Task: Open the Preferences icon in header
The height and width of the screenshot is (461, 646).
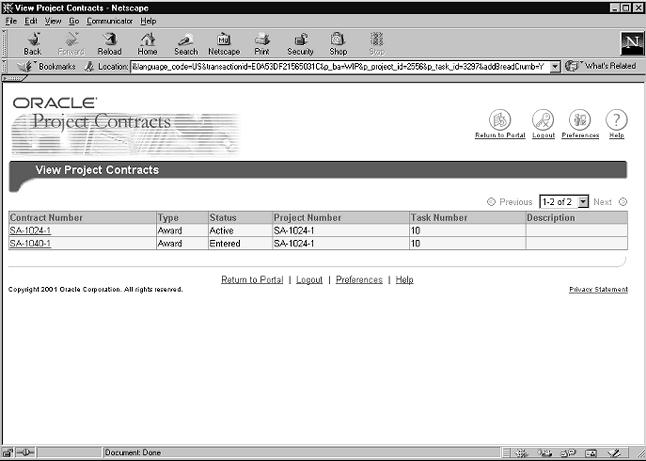Action: (580, 120)
